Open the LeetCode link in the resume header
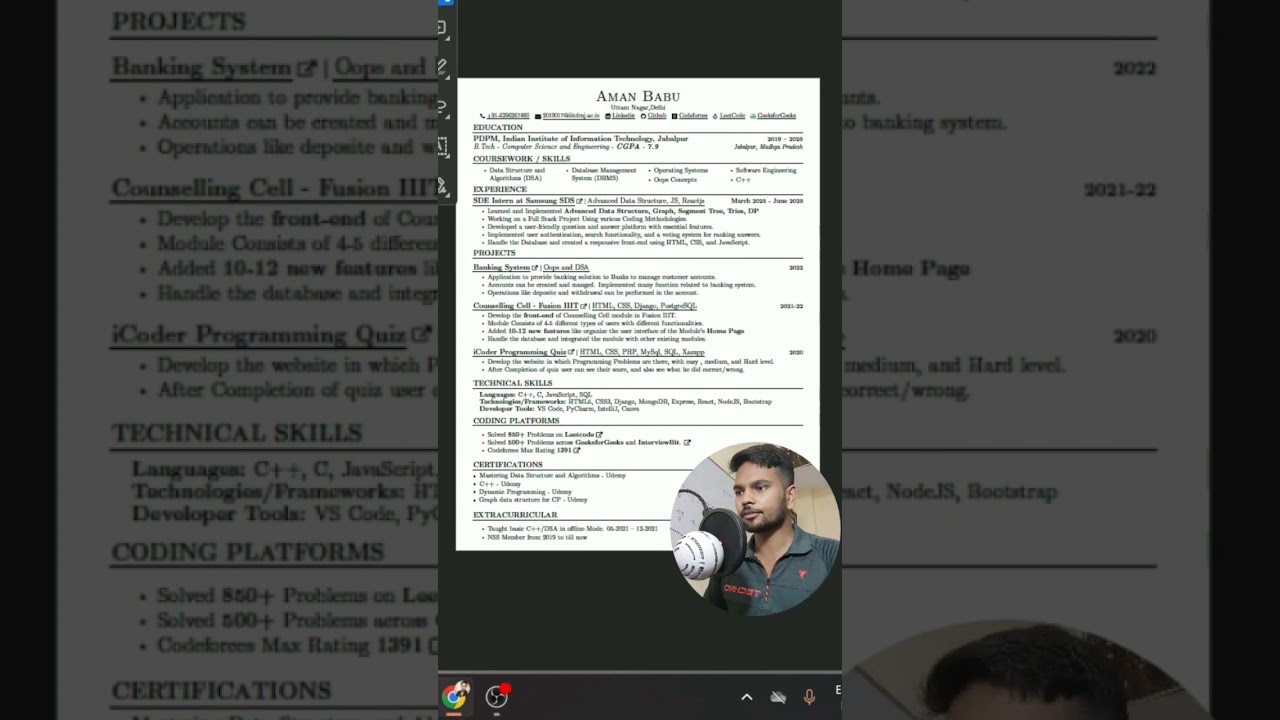The height and width of the screenshot is (720, 1280). pos(732,116)
